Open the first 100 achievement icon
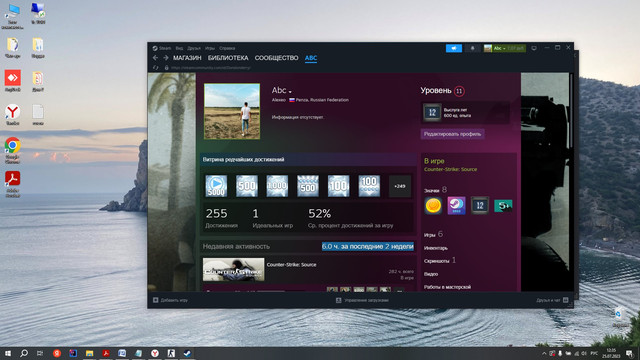The image size is (640, 360). point(338,186)
